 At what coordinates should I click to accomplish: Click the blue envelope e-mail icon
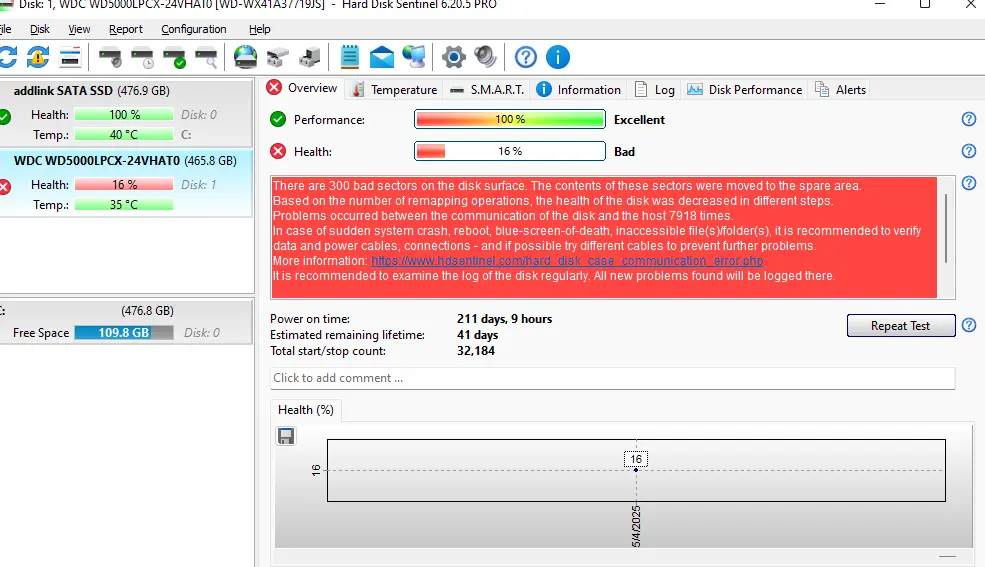[x=381, y=57]
